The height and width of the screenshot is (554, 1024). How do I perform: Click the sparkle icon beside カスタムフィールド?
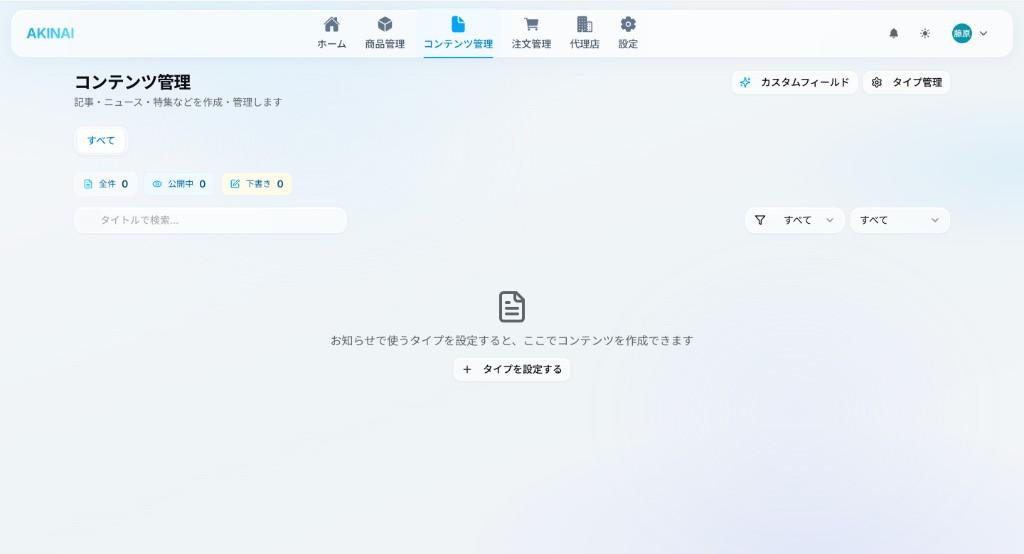pyautogui.click(x=745, y=82)
